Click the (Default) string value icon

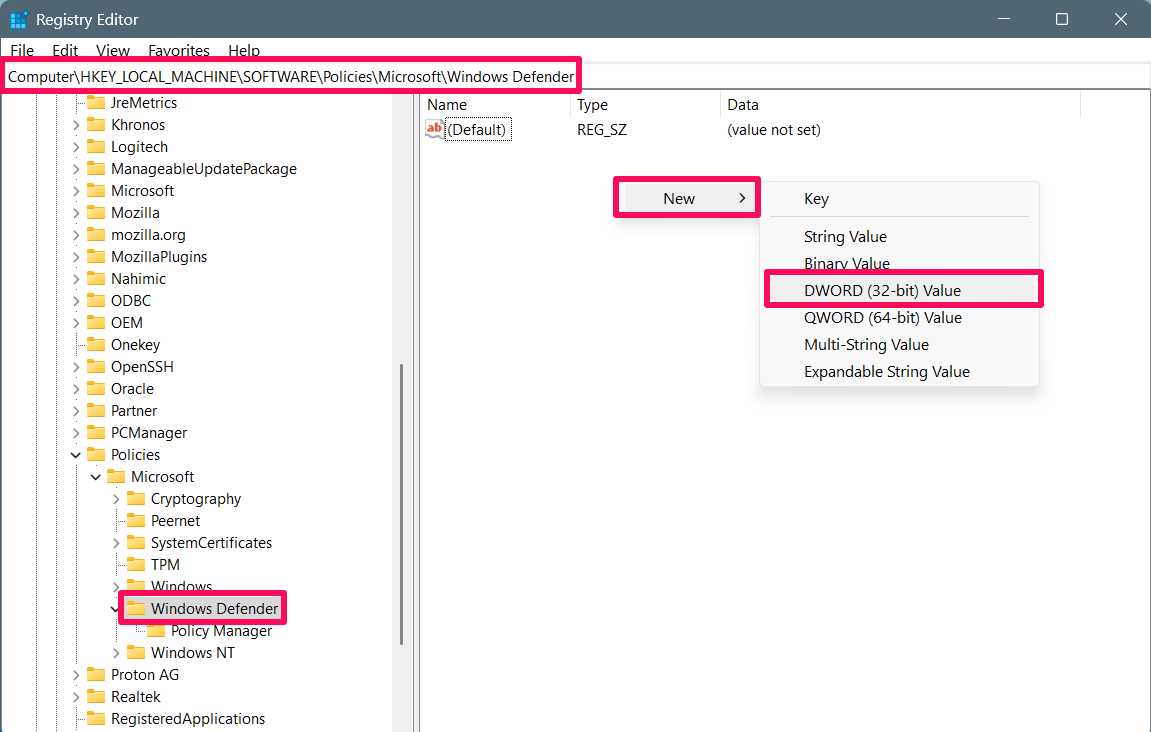coord(435,130)
